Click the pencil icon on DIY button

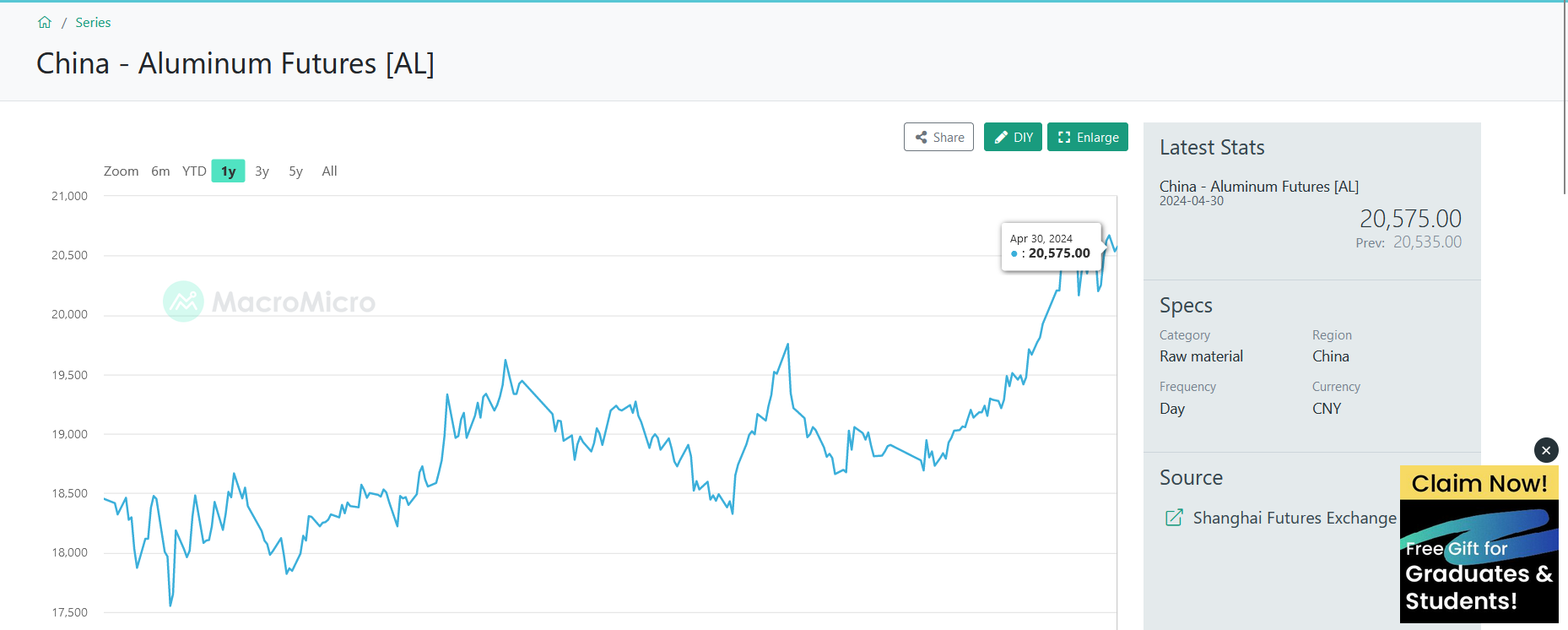pos(1001,137)
